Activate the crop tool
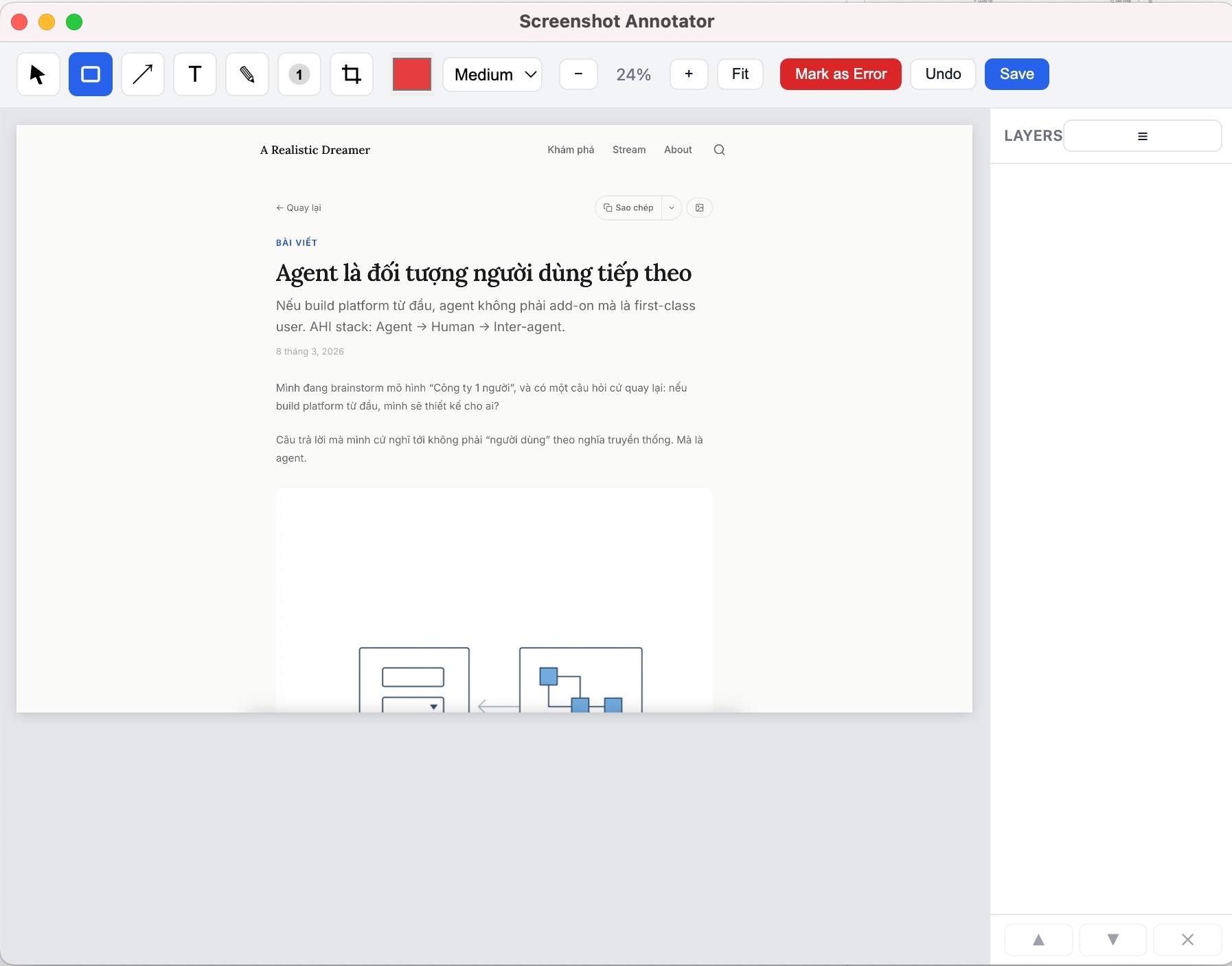 [351, 74]
